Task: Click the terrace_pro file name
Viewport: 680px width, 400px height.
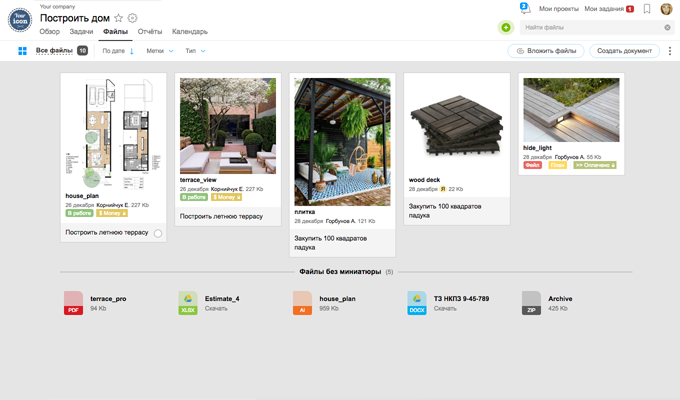Action: click(108, 298)
